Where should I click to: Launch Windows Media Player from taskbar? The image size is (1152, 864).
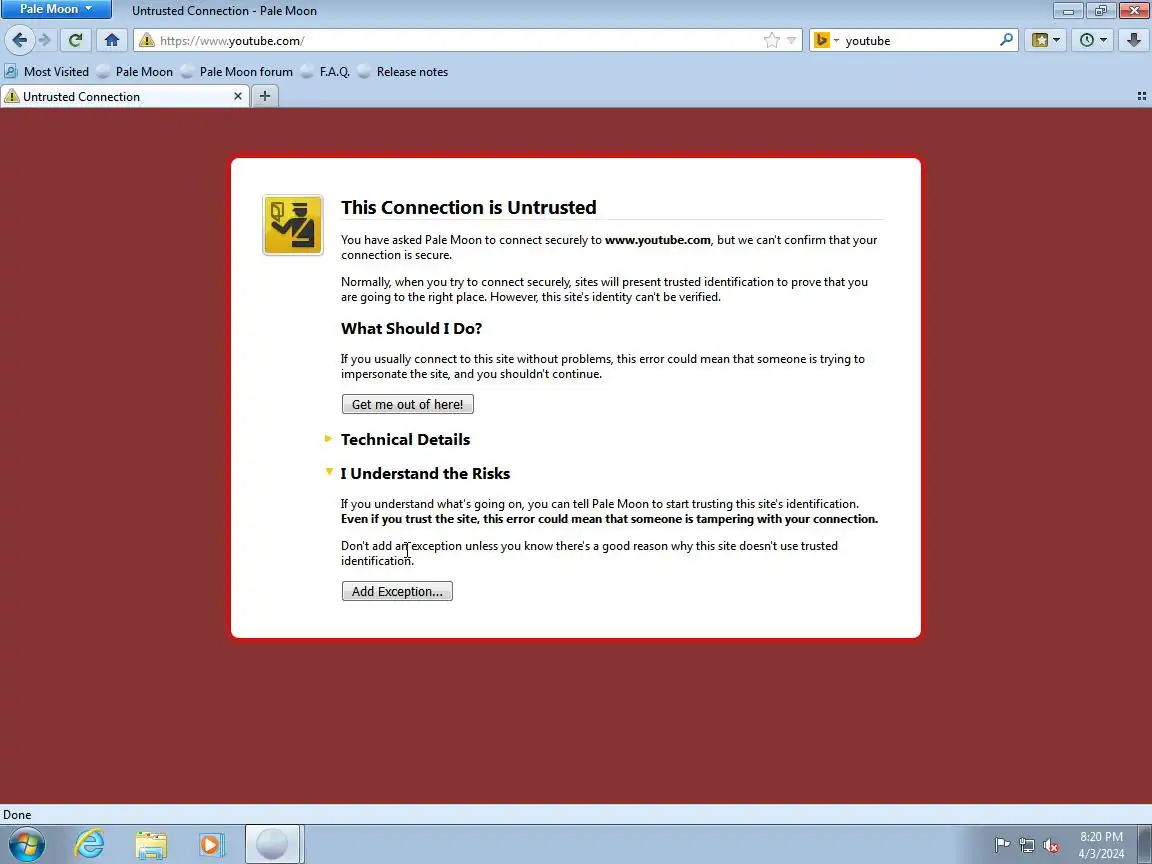point(211,845)
